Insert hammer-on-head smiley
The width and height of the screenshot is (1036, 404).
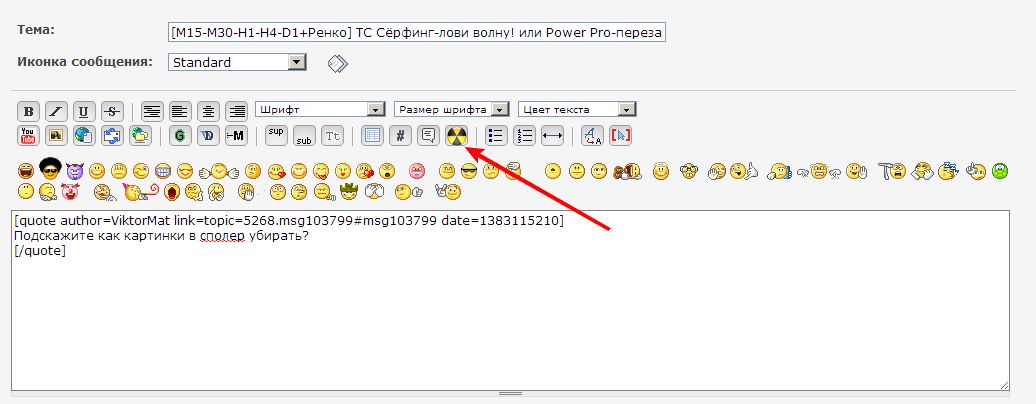coord(891,171)
